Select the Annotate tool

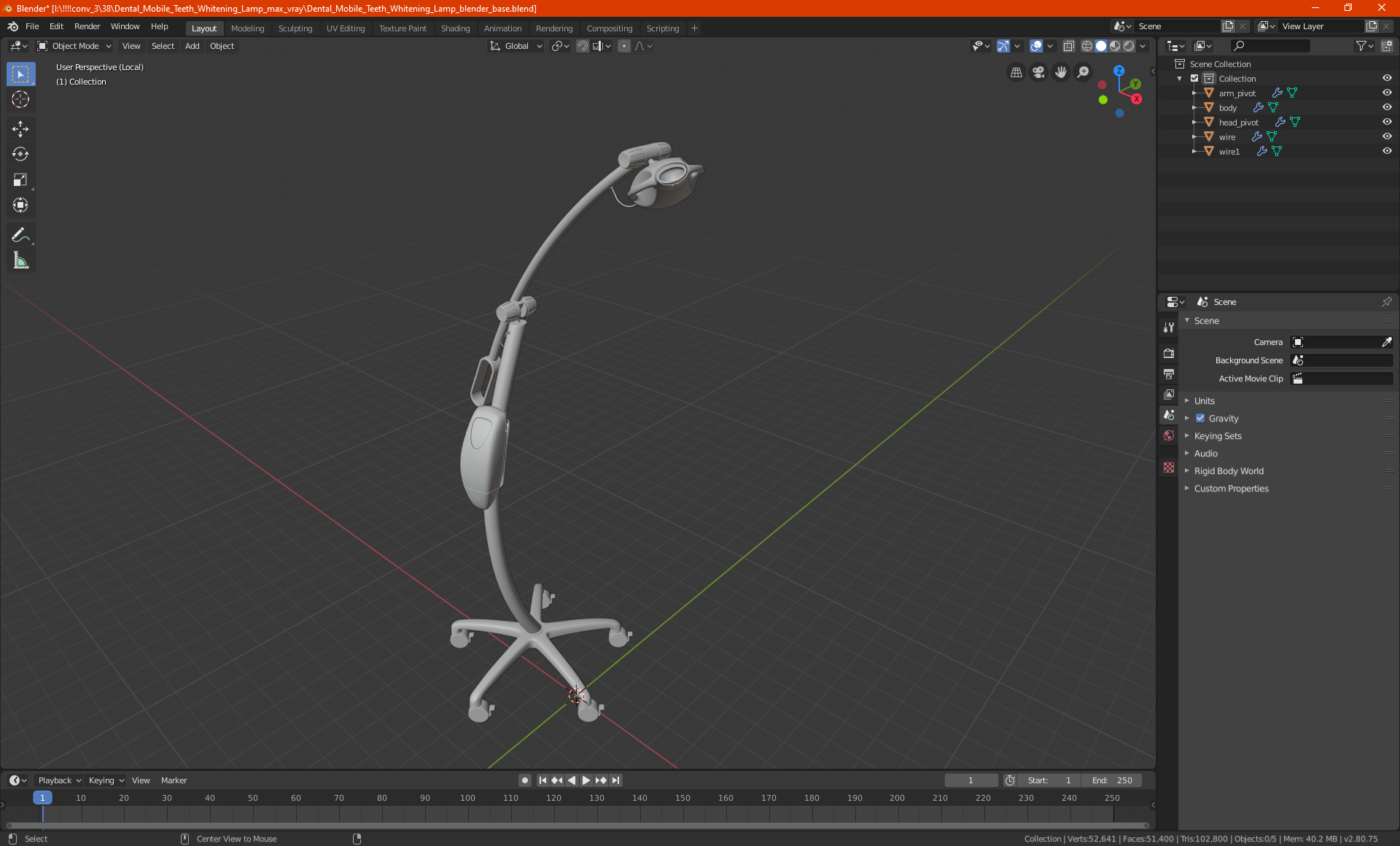click(20, 235)
